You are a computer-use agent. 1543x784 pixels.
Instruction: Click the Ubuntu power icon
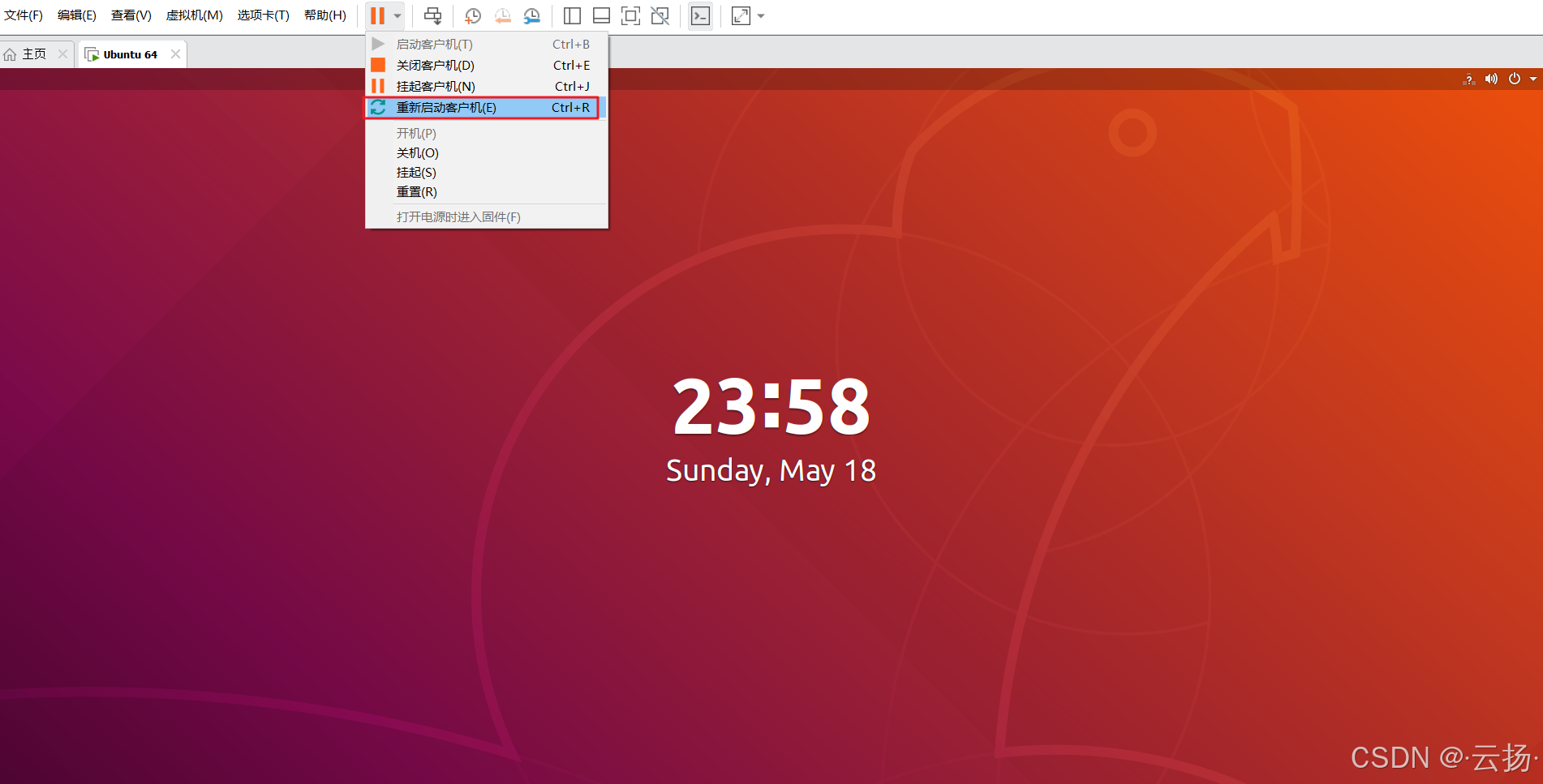[1514, 79]
